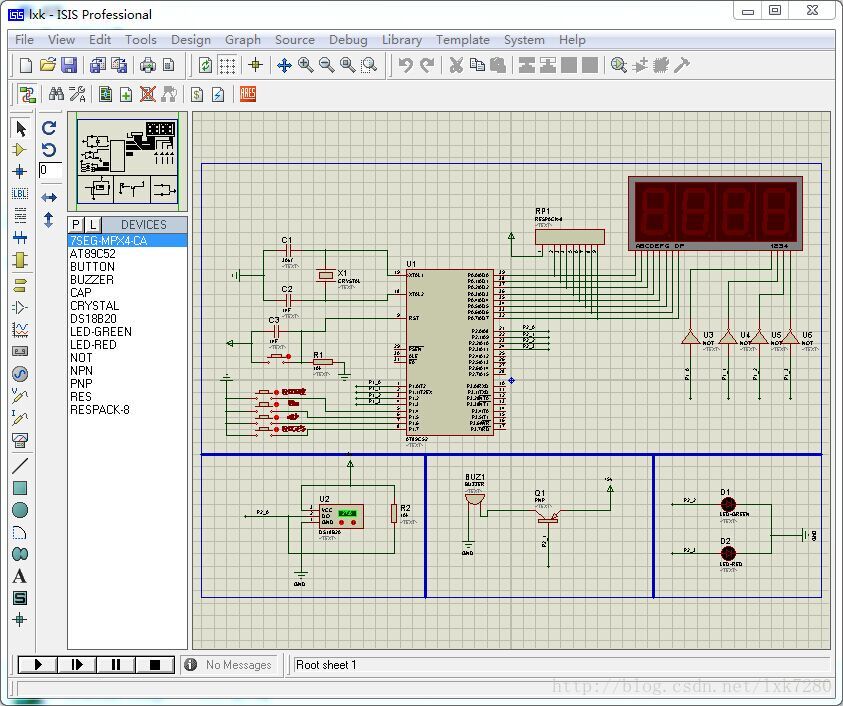Viewport: 843px width, 706px height.
Task: Toggle the false origin crosshair icon
Action: 255,65
